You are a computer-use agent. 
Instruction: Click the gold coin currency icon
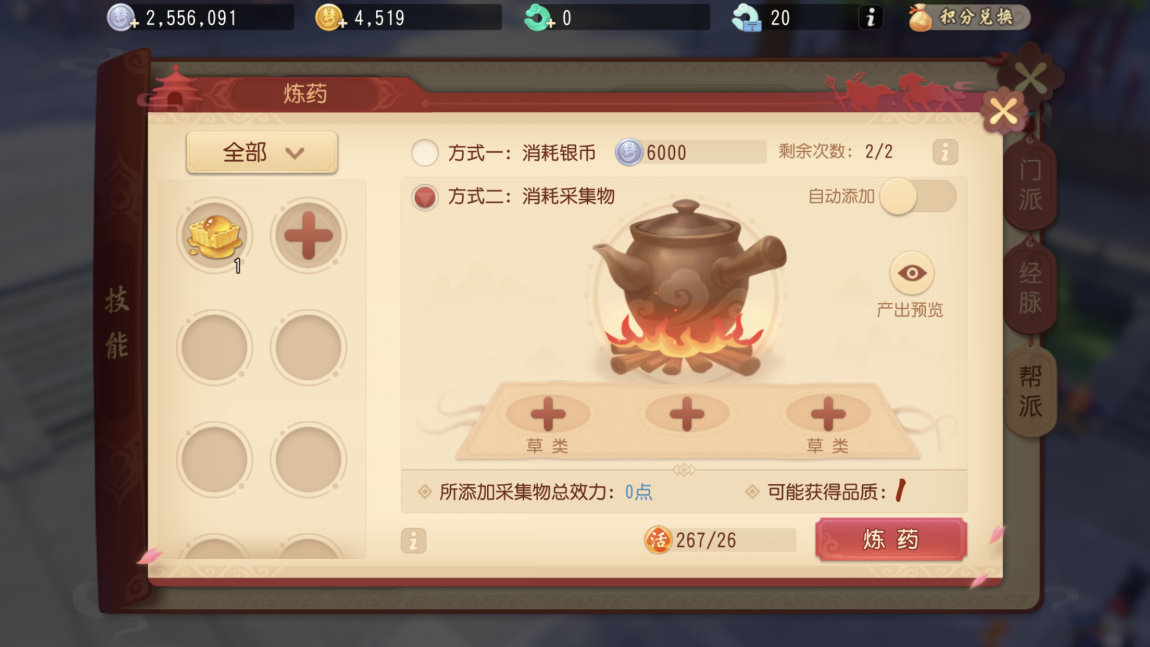[330, 17]
